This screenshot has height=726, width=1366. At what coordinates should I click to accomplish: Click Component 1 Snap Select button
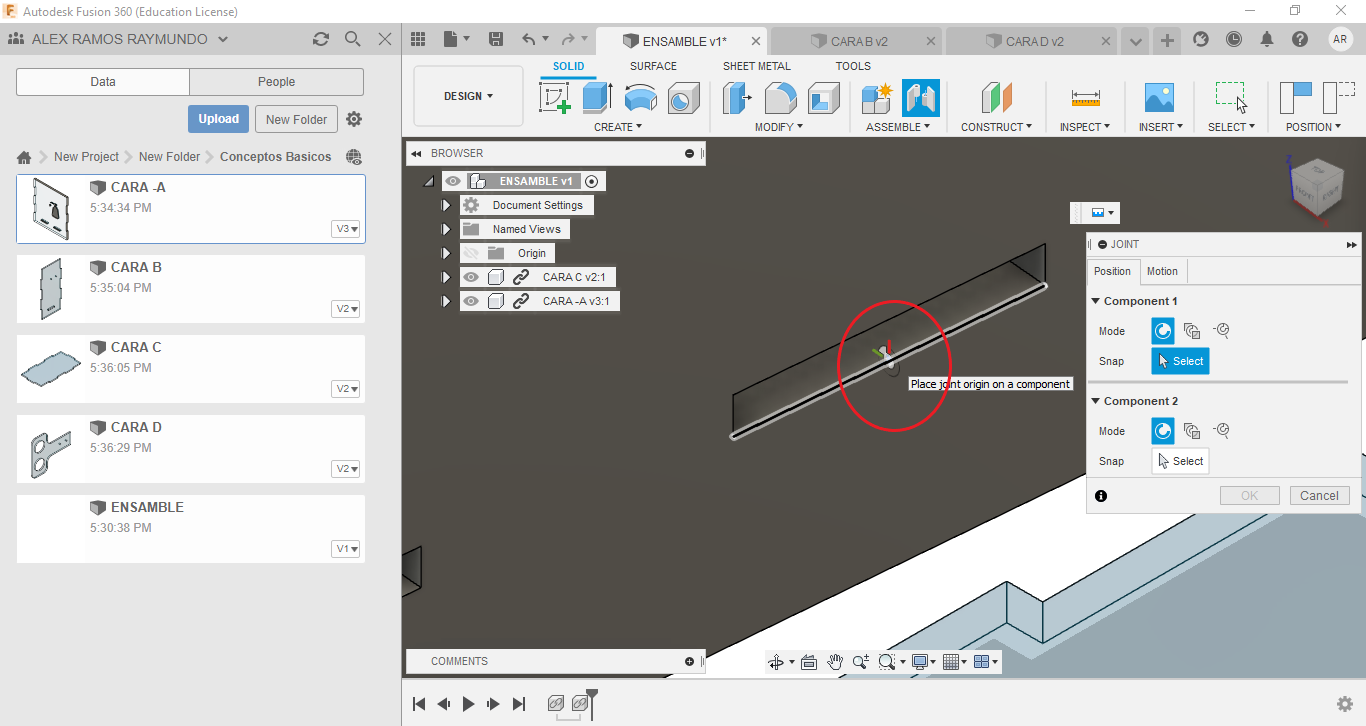(x=1180, y=361)
